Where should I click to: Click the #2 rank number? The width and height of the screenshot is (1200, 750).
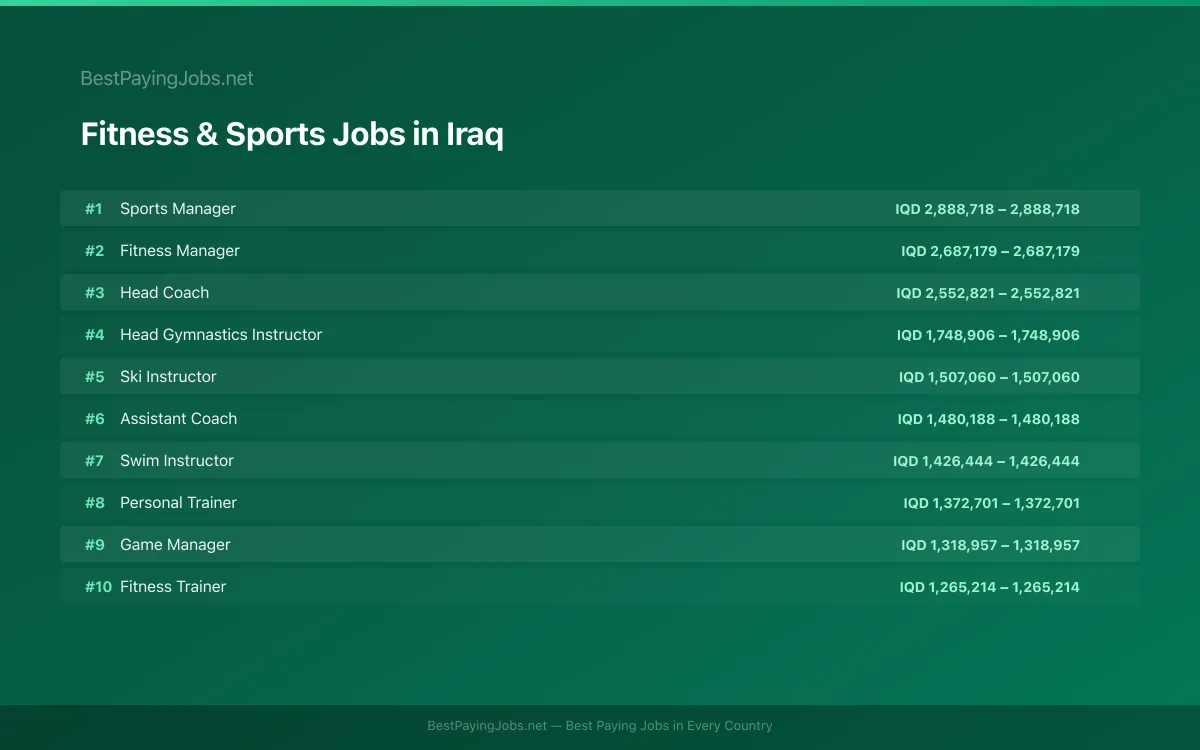(94, 251)
